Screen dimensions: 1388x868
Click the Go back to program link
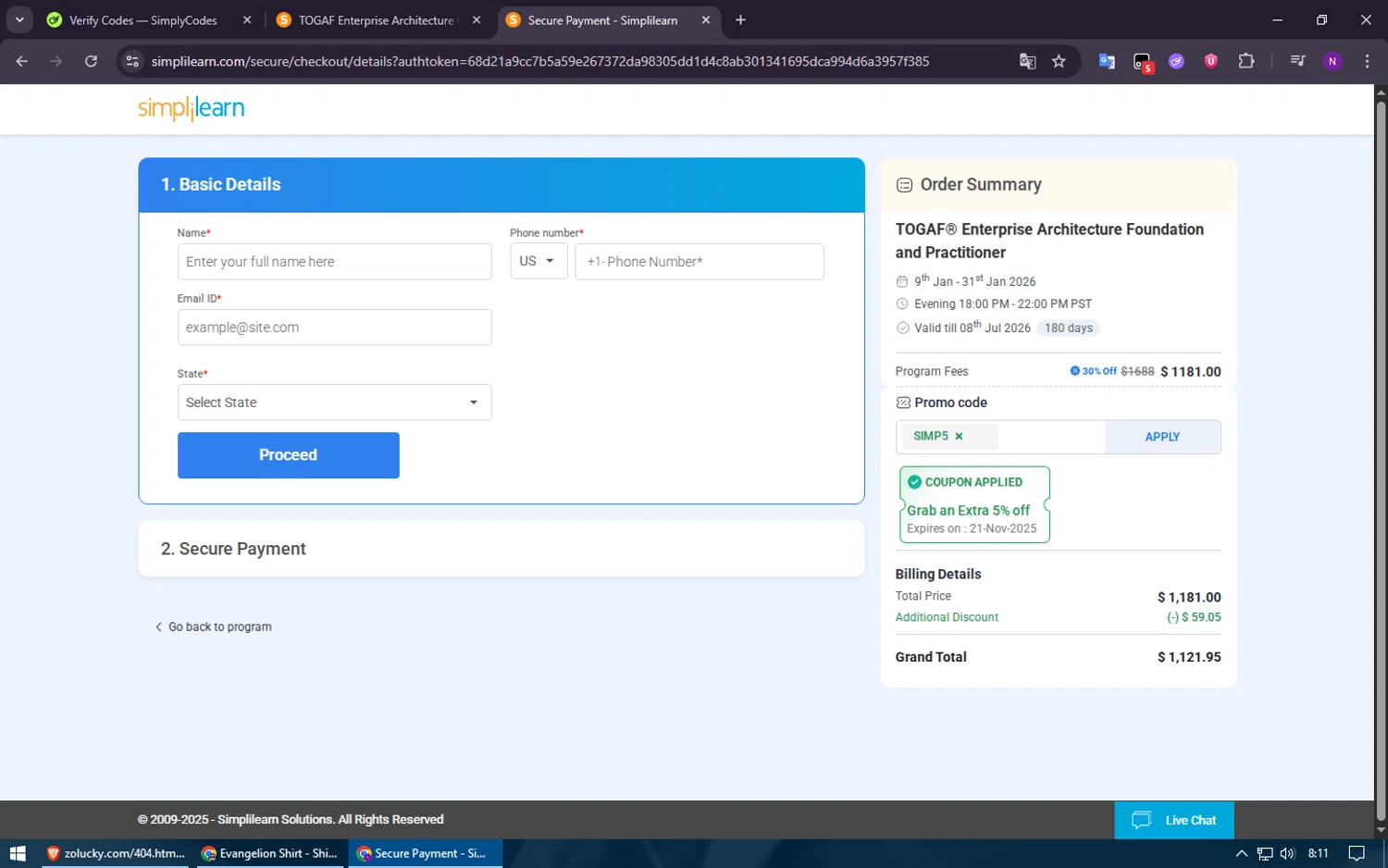coord(213,626)
